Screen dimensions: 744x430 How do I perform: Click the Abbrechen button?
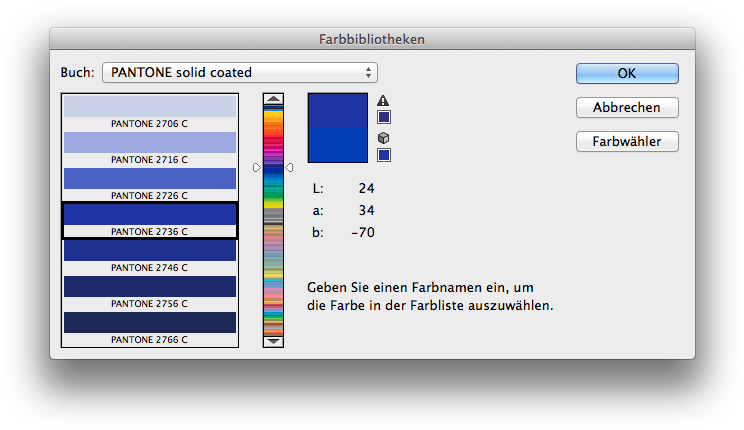627,107
